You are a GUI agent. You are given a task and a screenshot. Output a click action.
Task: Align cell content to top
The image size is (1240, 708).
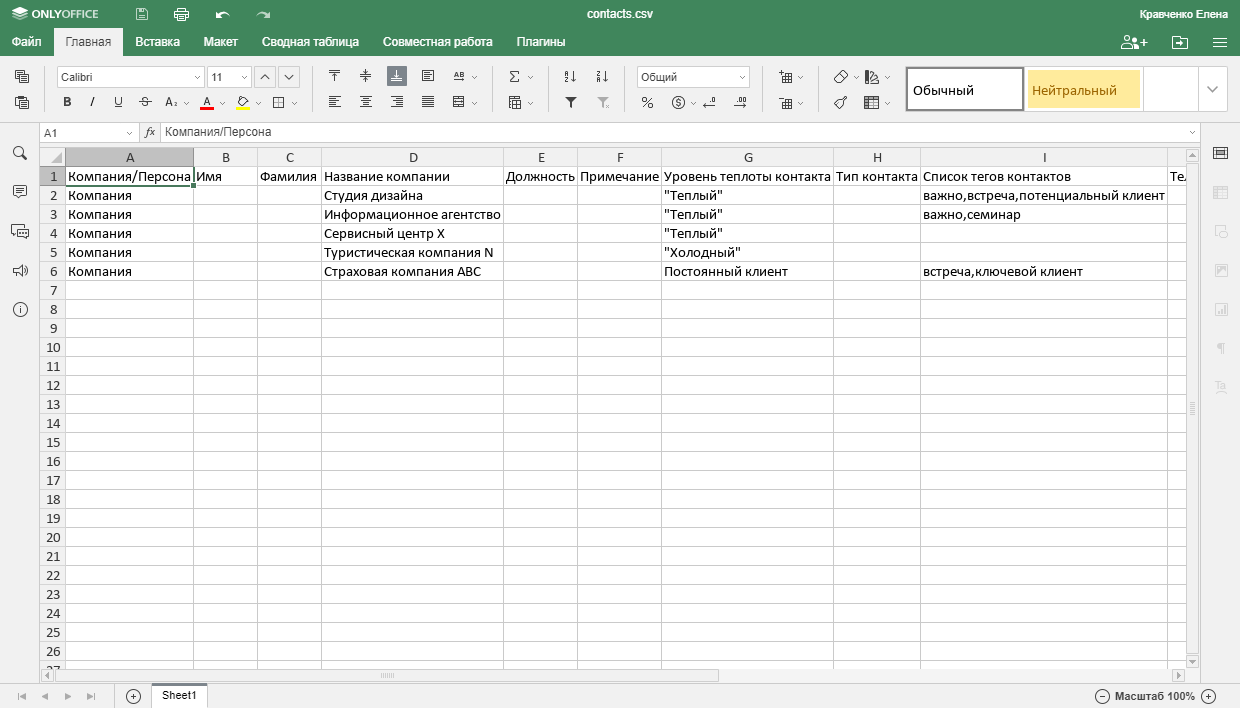click(x=335, y=76)
